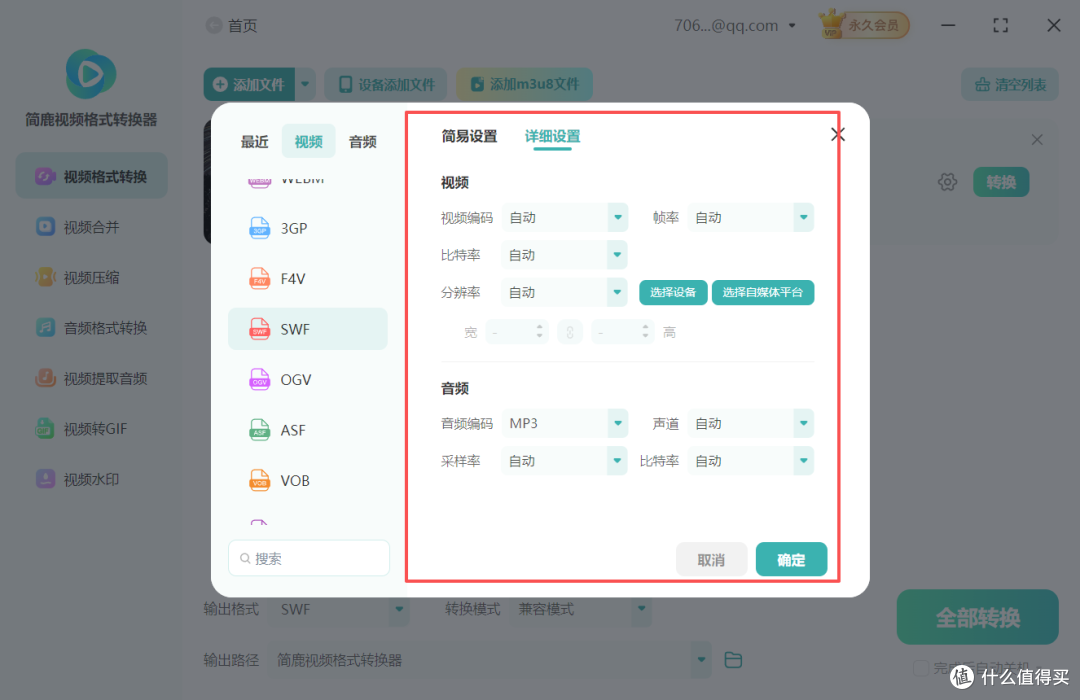Open the account 706...@qq.com menu
The image size is (1080, 700).
pos(735,25)
